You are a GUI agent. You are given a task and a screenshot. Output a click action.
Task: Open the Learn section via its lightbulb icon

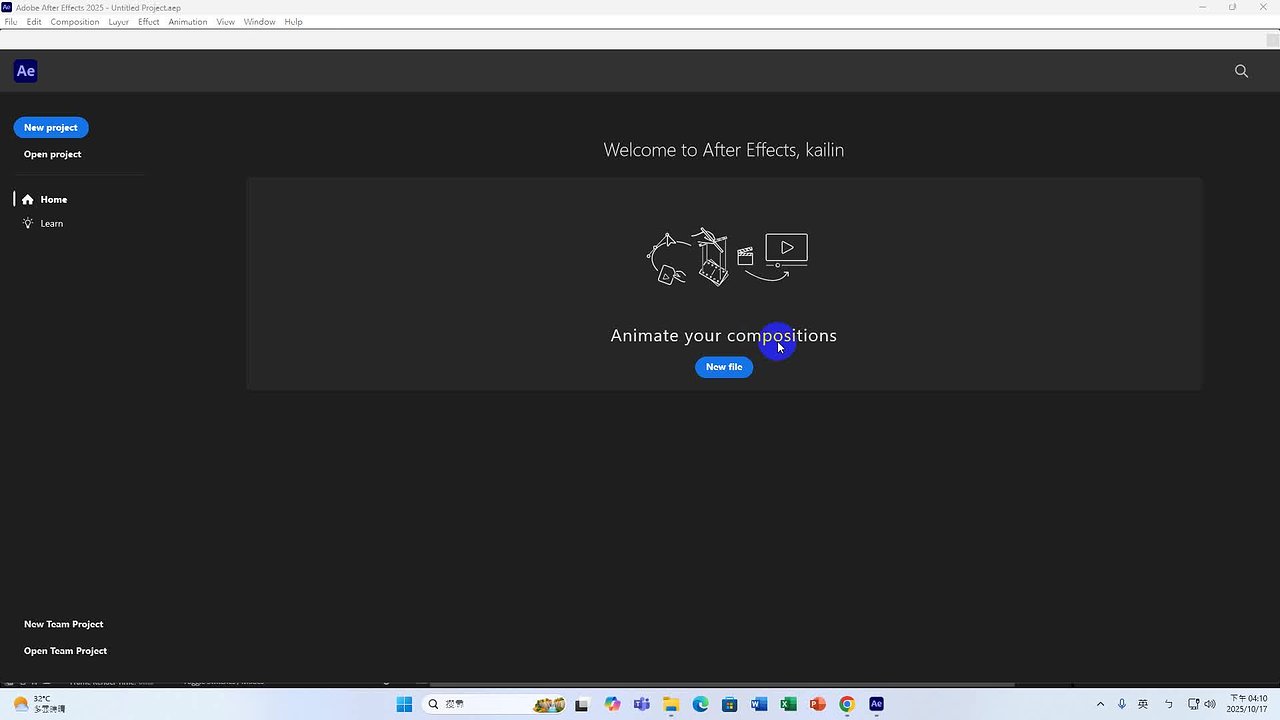(28, 223)
